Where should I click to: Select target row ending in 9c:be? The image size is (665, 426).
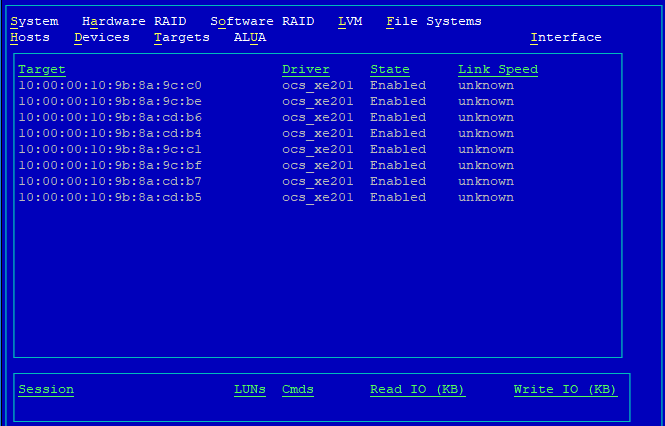click(110, 101)
